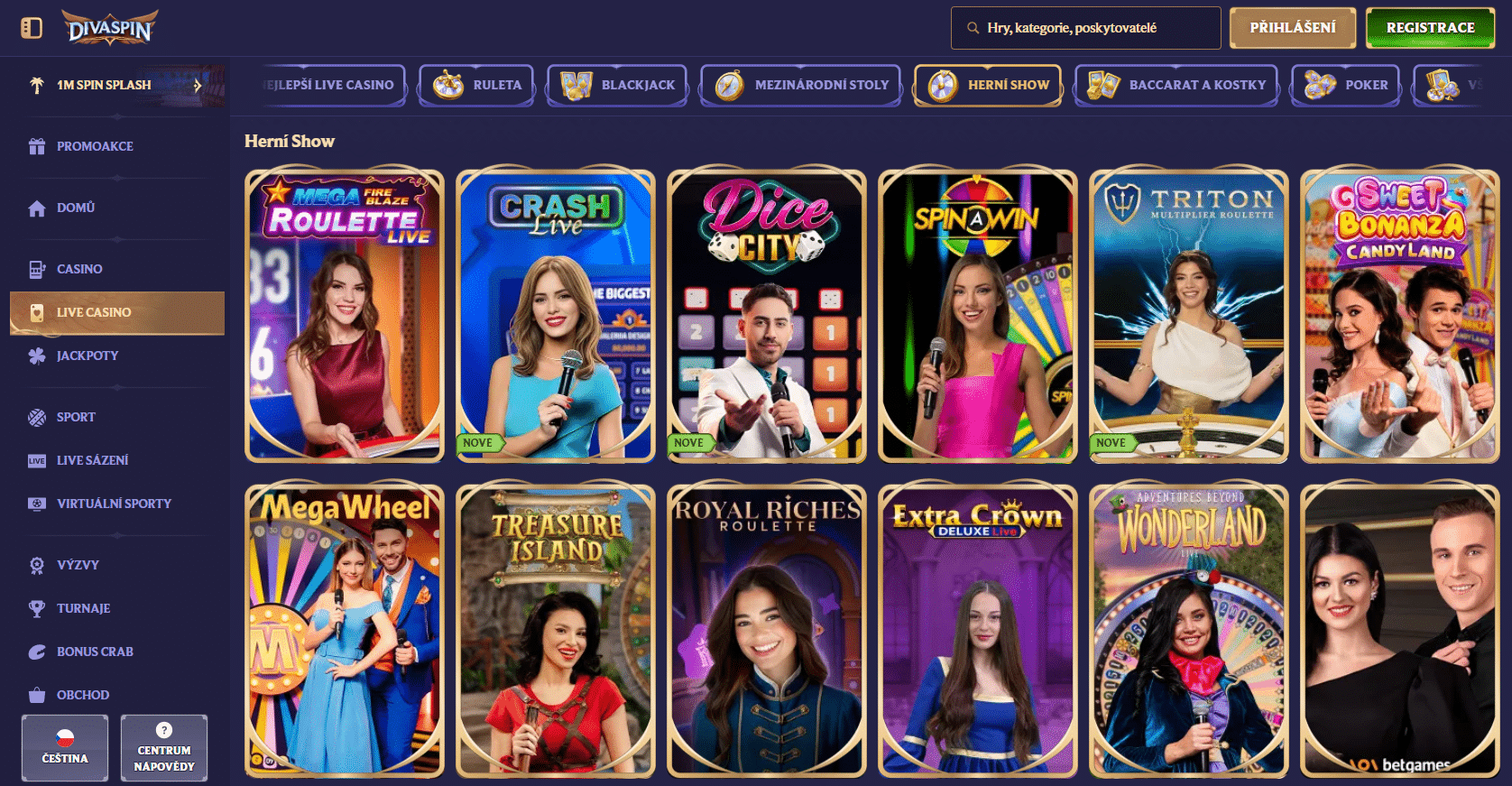Open Turnaje trophy icon
1512x786 pixels.
tap(37, 608)
